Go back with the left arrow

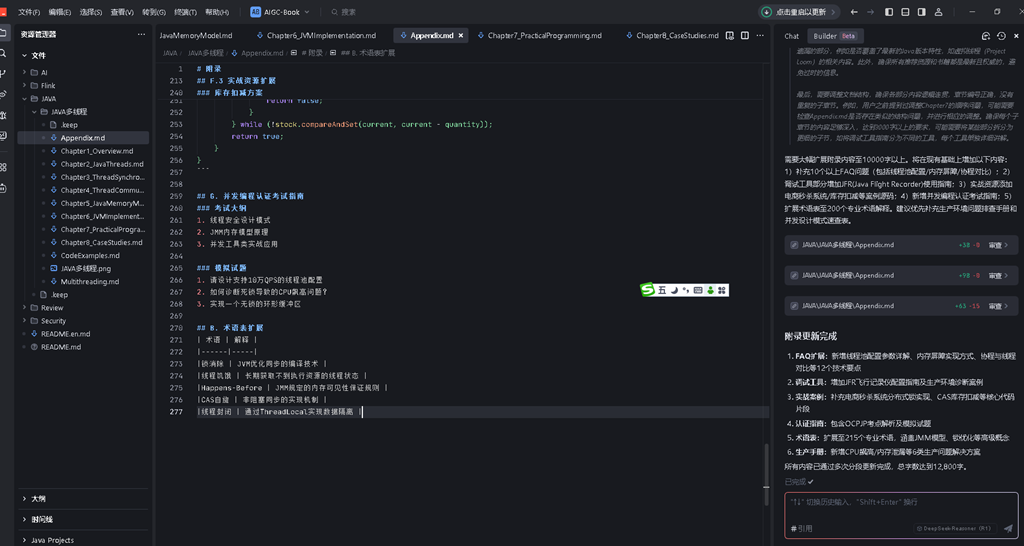(854, 12)
